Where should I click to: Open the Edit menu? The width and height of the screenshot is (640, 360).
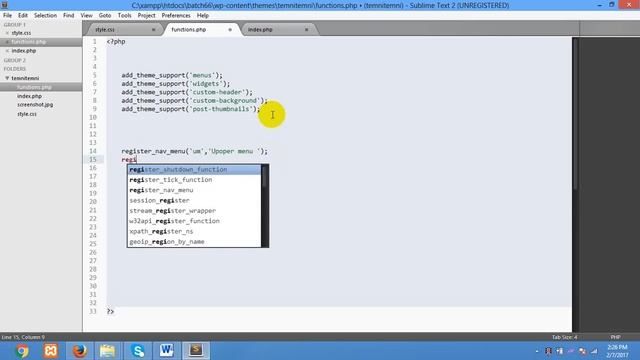[x=23, y=16]
